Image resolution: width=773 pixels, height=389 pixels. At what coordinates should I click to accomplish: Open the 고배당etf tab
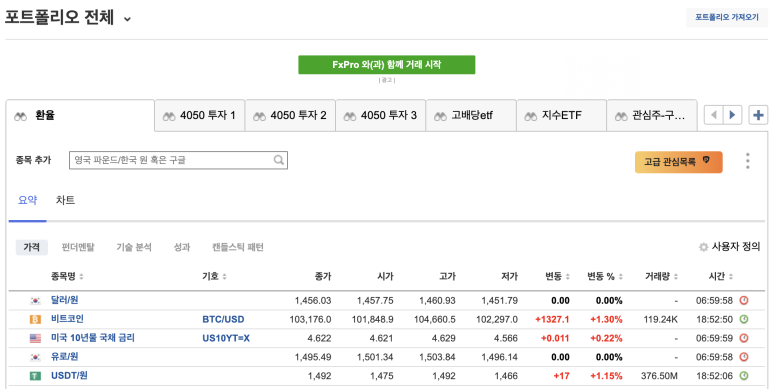471,116
